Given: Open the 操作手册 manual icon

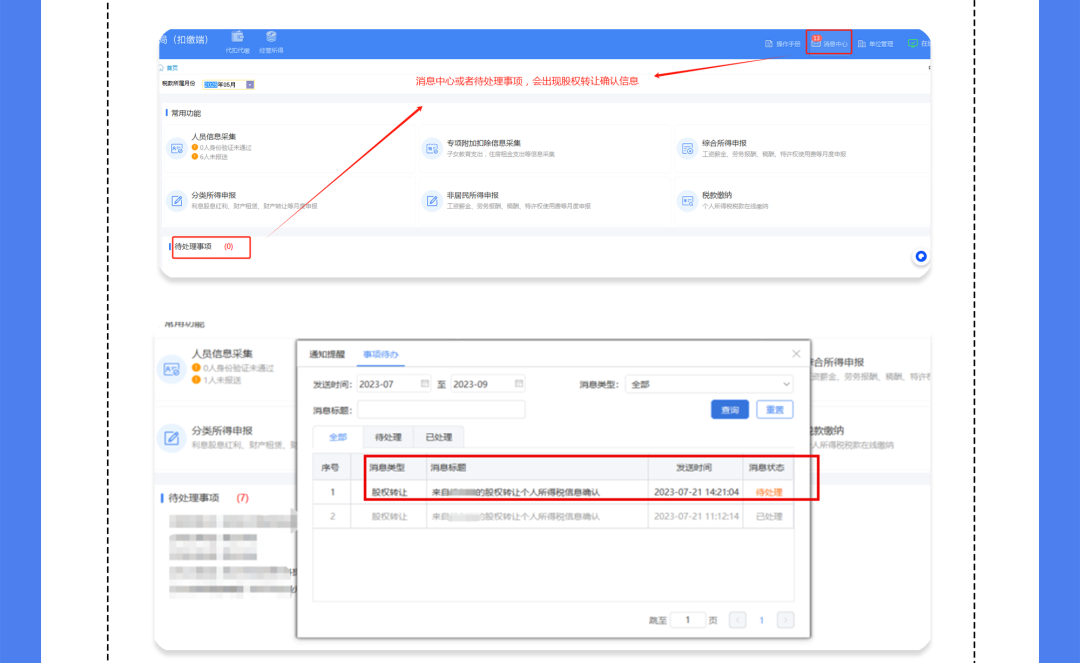Looking at the screenshot, I should coord(769,43).
